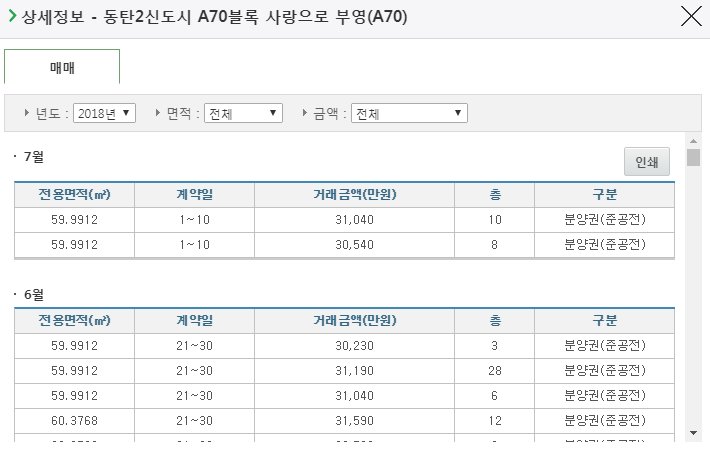The image size is (710, 452).
Task: Click floor value 8 in 7월 table
Action: coord(494,245)
